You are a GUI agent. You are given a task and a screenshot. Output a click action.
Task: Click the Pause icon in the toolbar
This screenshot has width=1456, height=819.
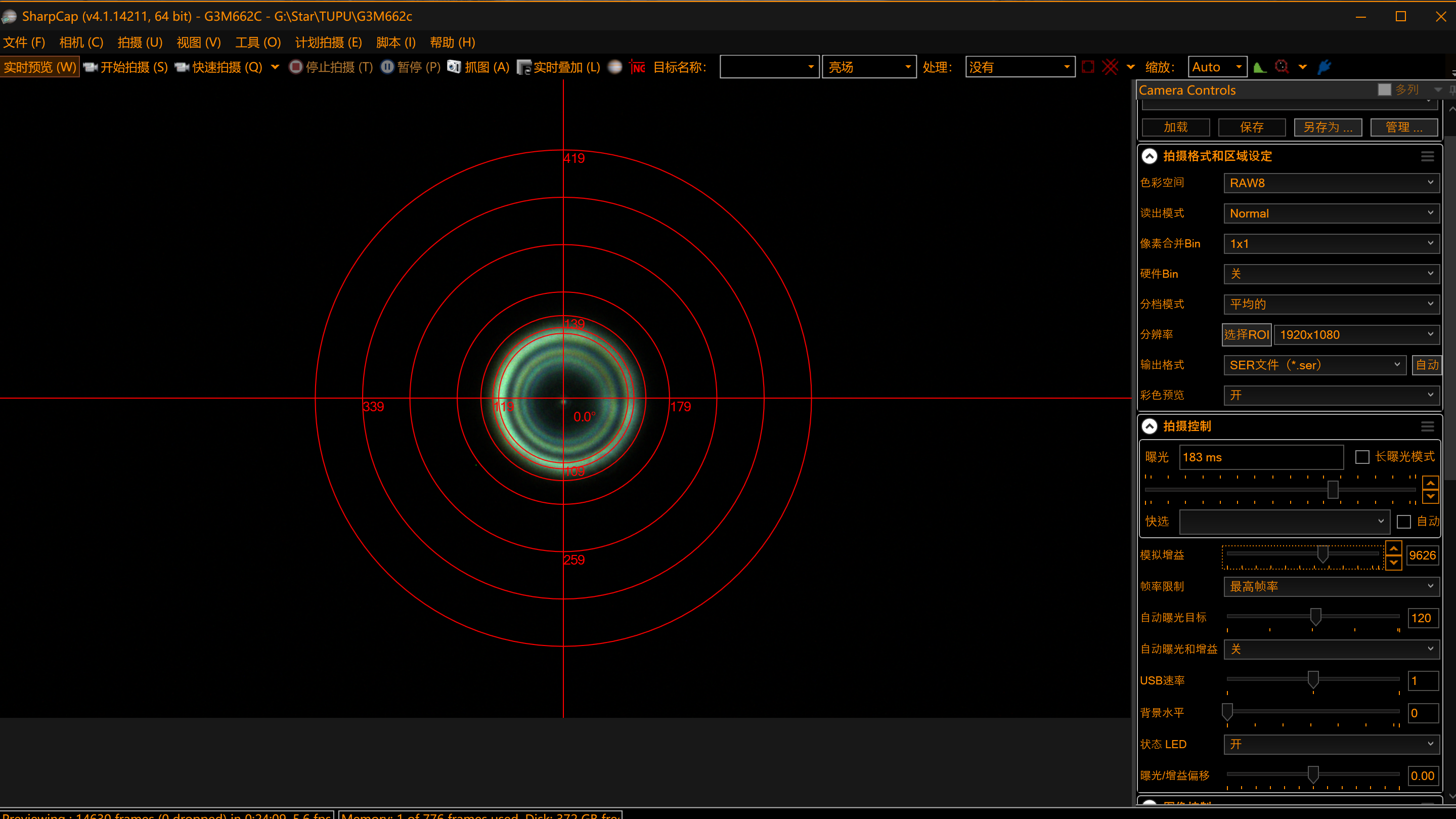pos(387,67)
